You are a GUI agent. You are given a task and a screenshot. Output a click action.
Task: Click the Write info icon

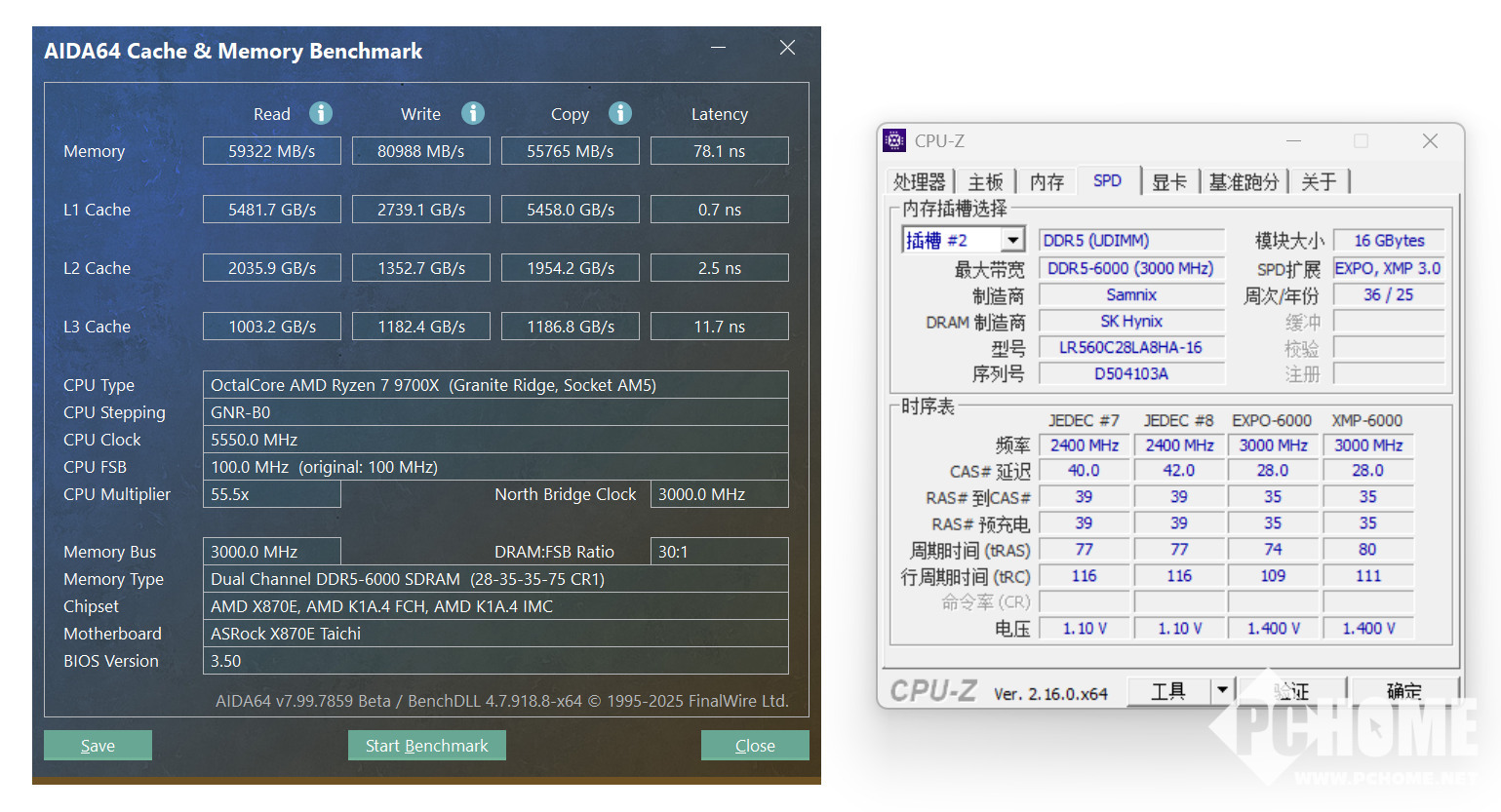click(473, 113)
